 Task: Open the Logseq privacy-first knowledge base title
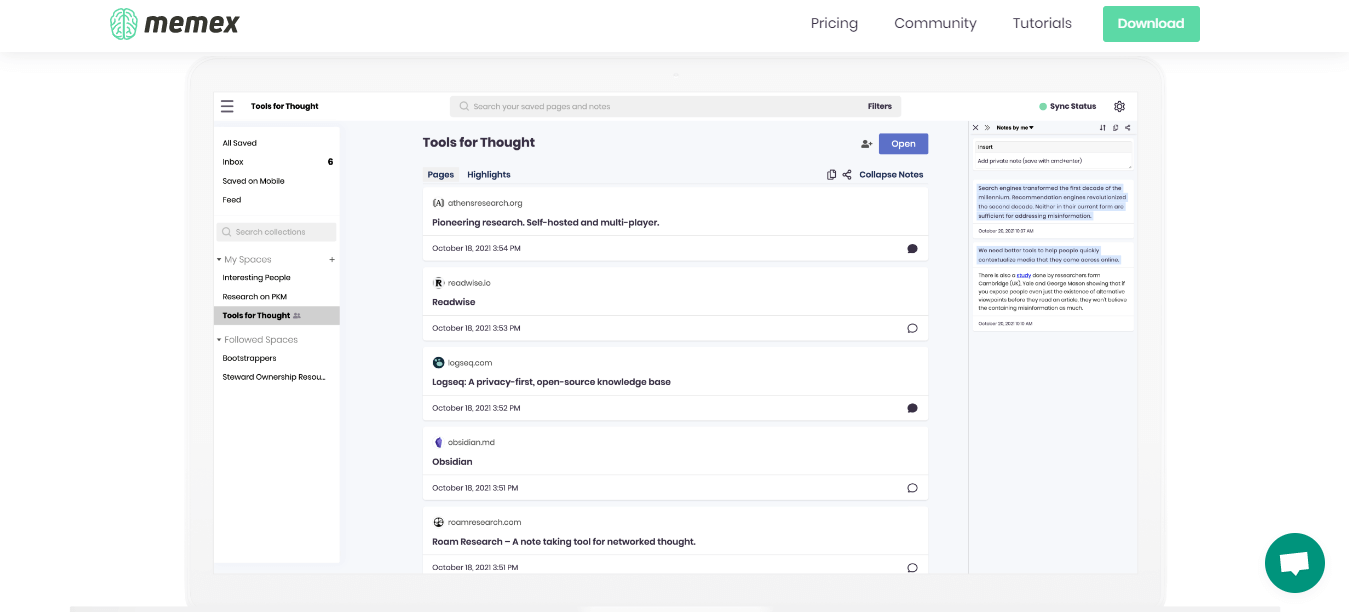(x=552, y=382)
